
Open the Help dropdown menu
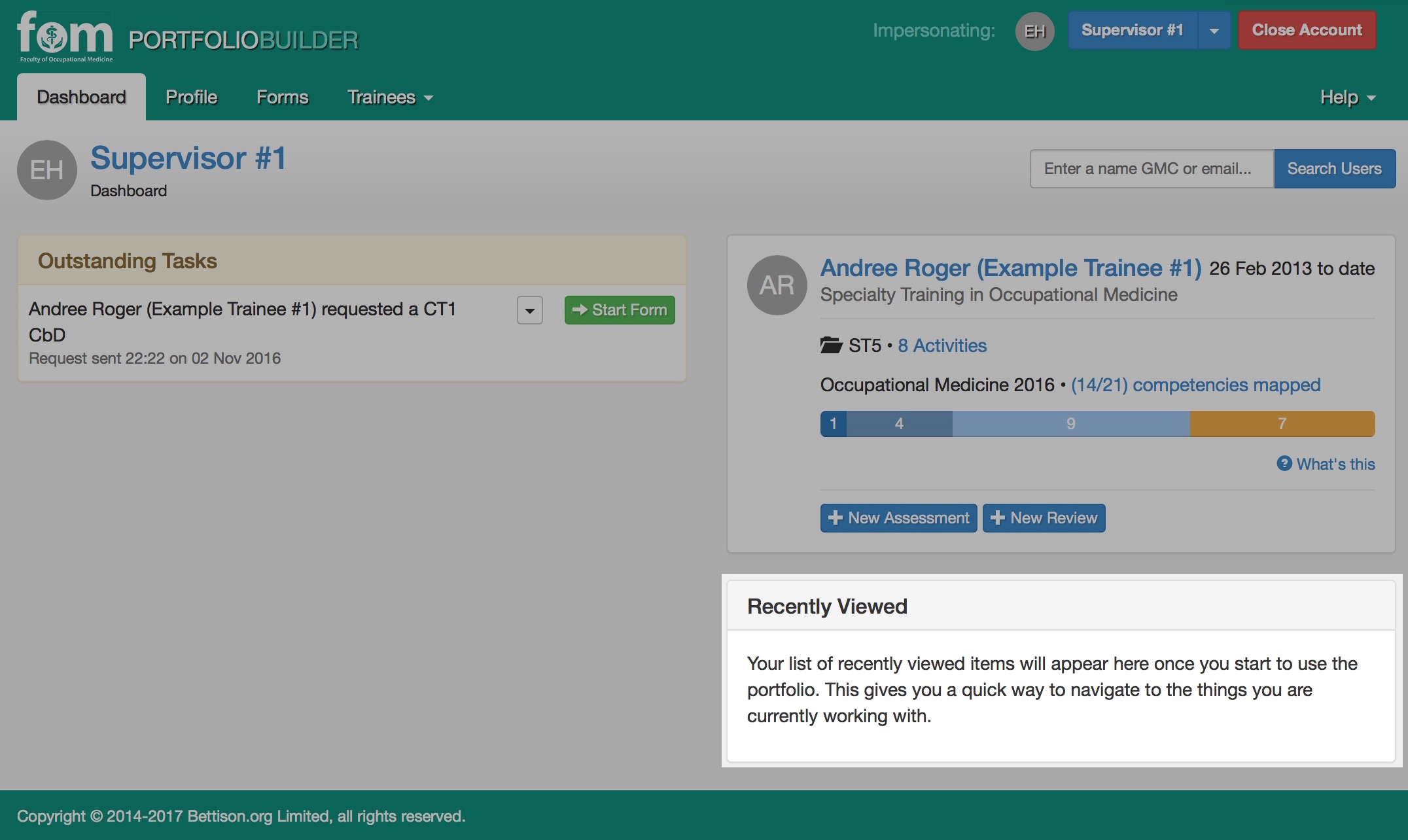pos(1348,97)
